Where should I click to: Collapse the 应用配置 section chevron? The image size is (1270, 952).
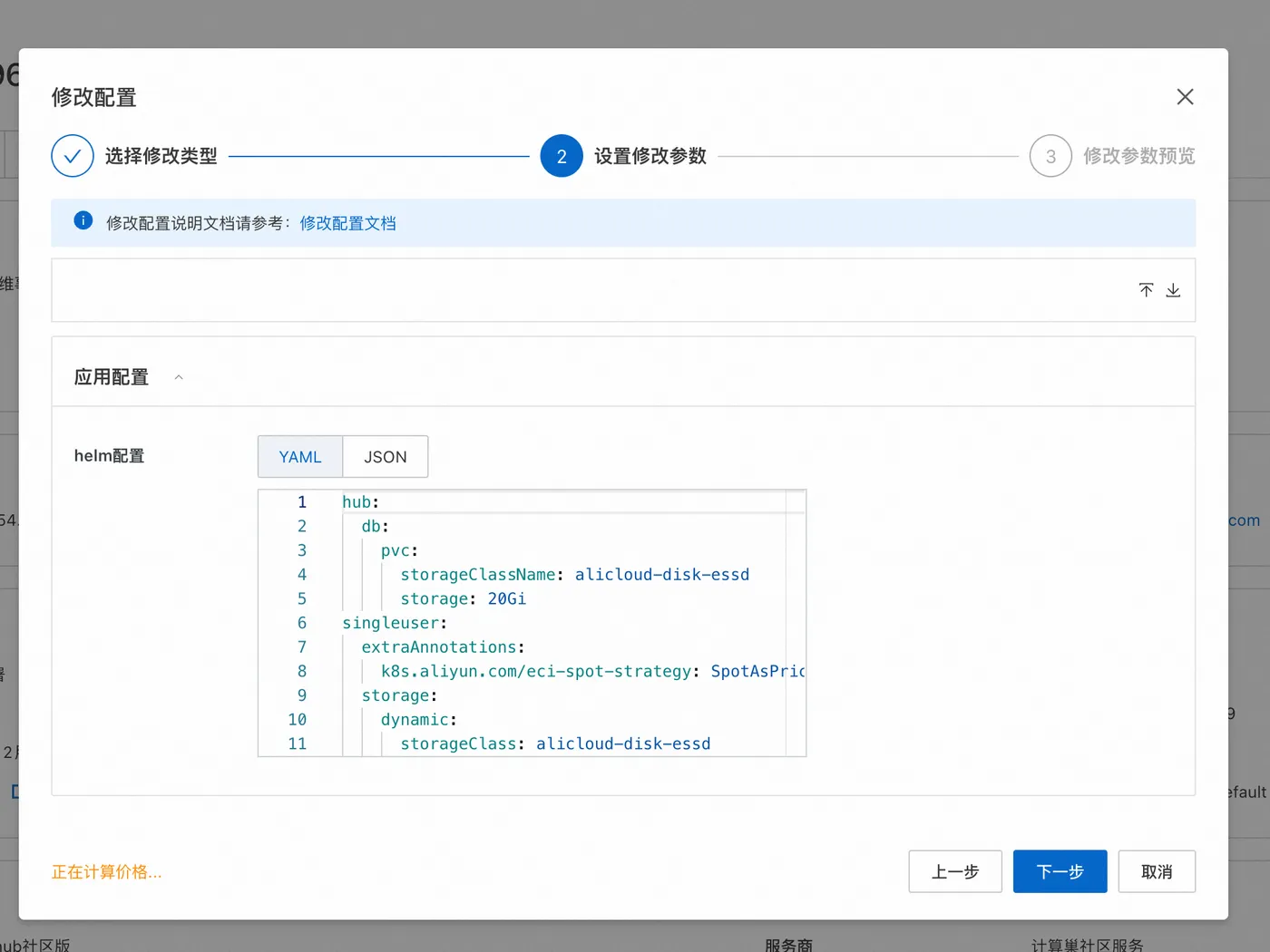pyautogui.click(x=179, y=377)
